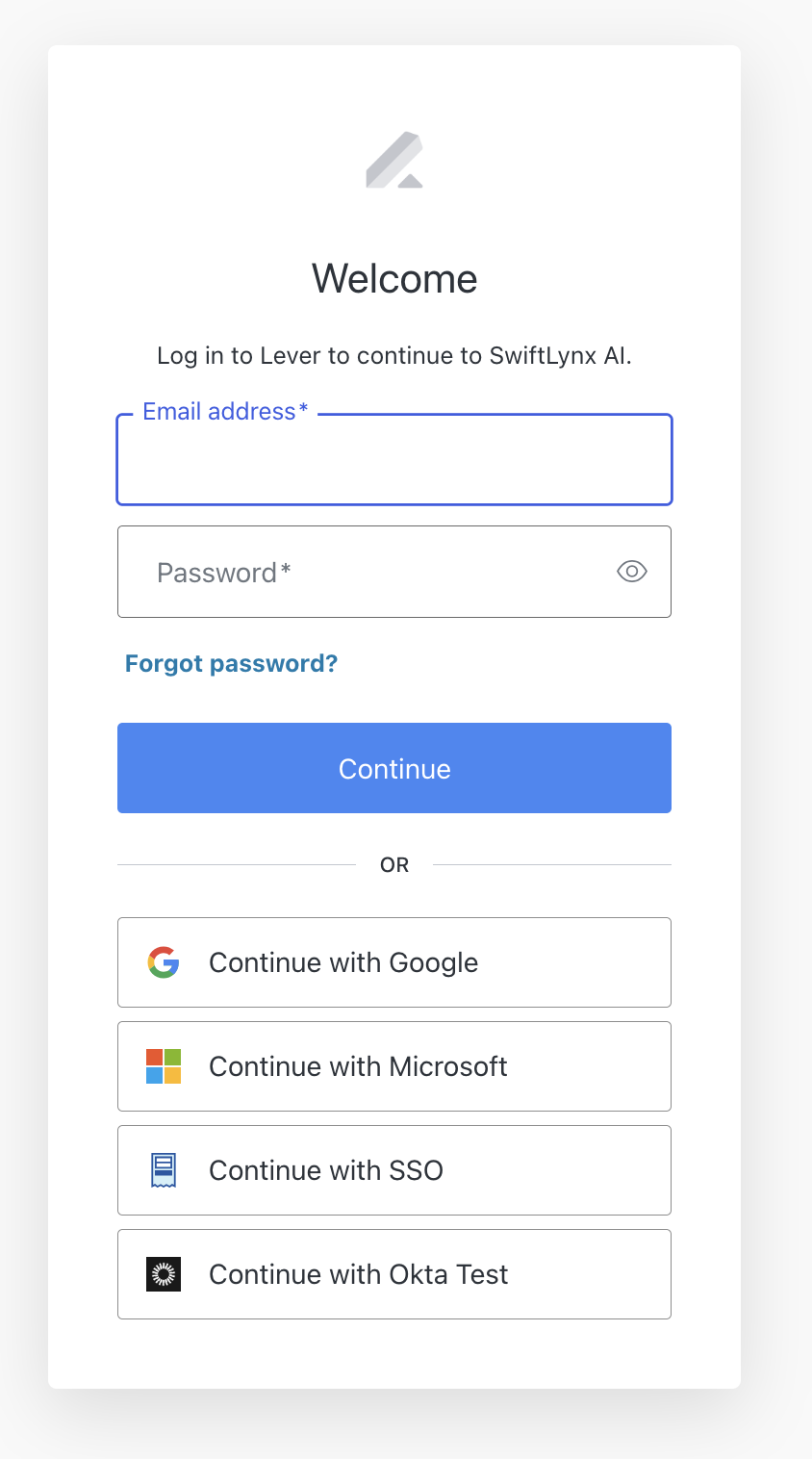Viewport: 812px width, 1459px height.
Task: Continue with Google sign-in
Action: point(393,961)
